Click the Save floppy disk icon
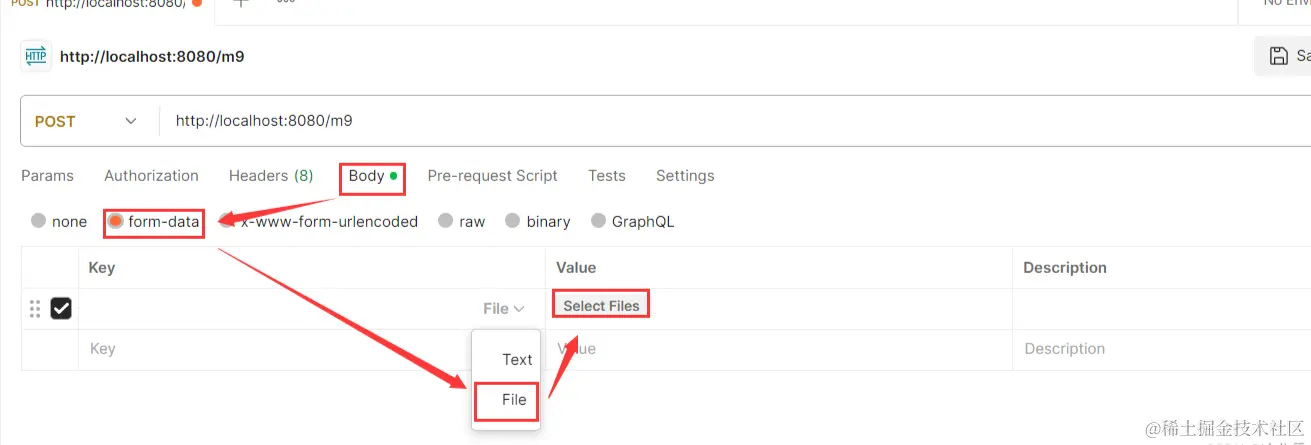 [x=1278, y=56]
